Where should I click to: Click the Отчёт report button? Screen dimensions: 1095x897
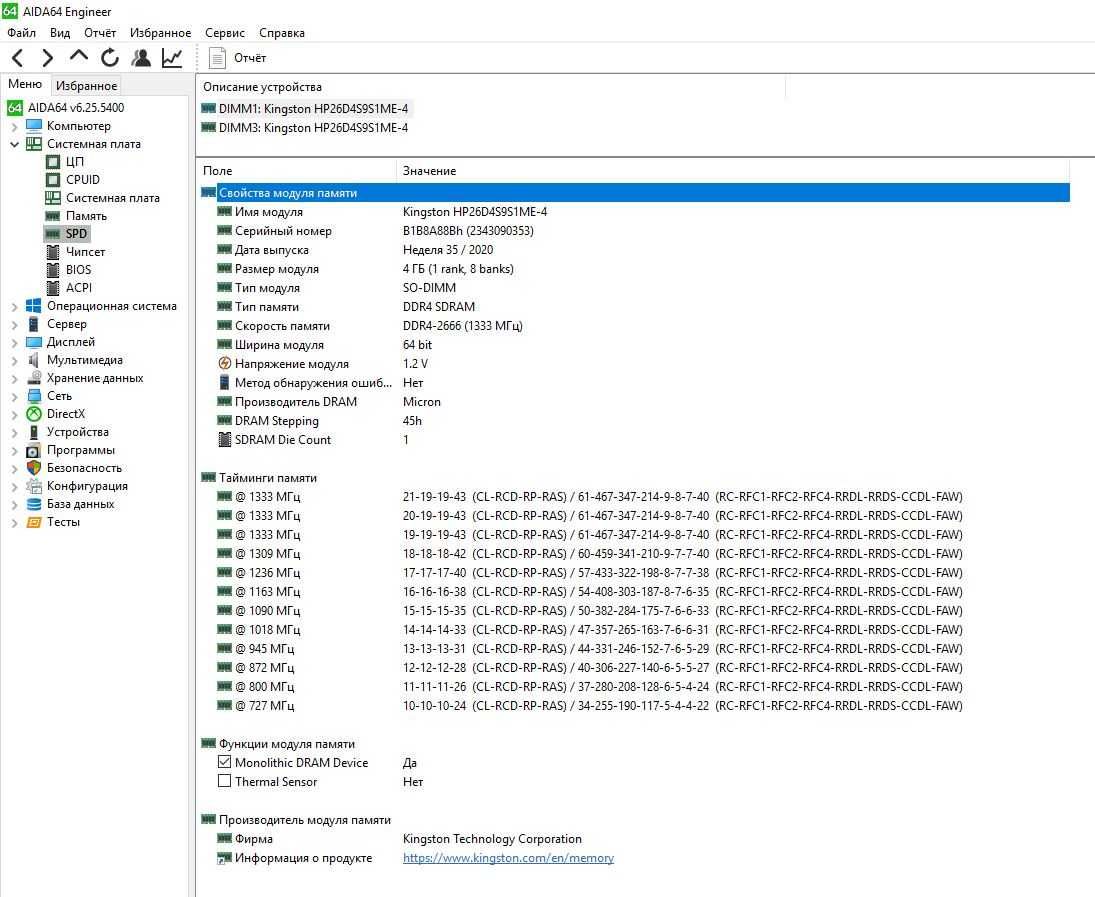[x=238, y=58]
